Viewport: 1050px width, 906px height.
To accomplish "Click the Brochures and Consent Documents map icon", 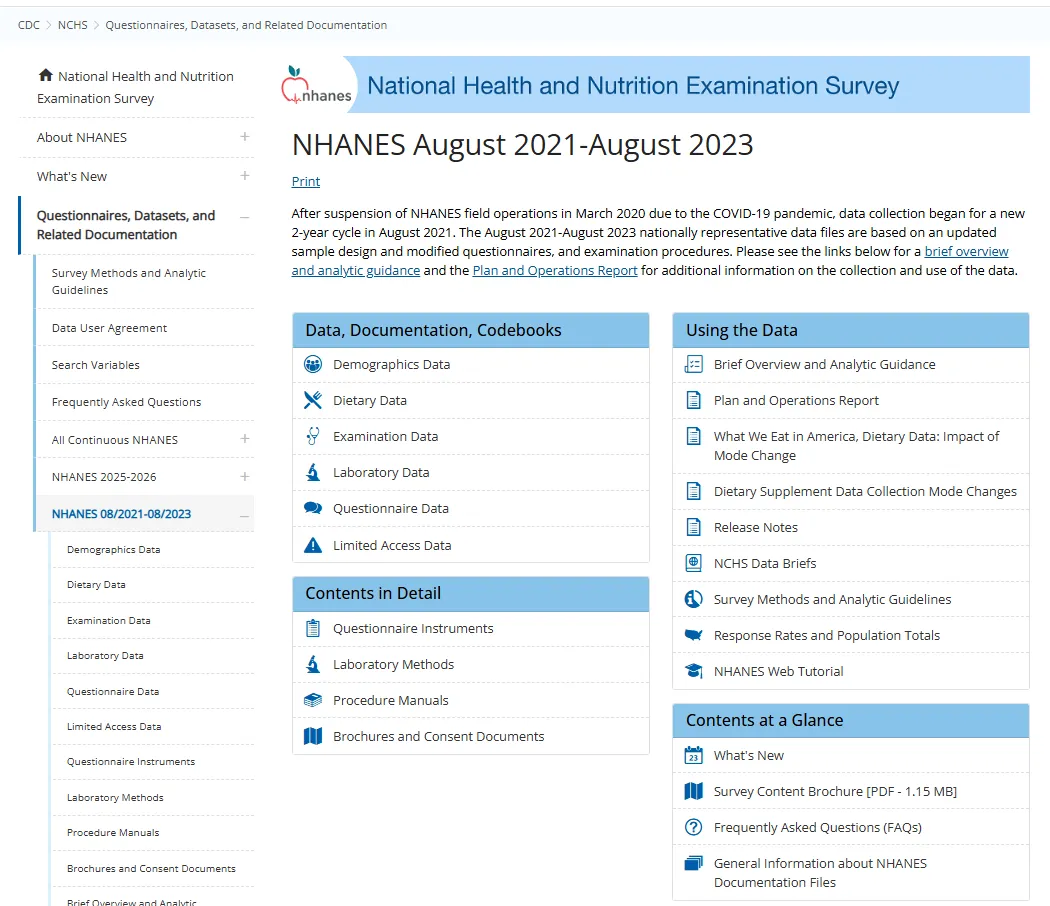I will (x=313, y=736).
